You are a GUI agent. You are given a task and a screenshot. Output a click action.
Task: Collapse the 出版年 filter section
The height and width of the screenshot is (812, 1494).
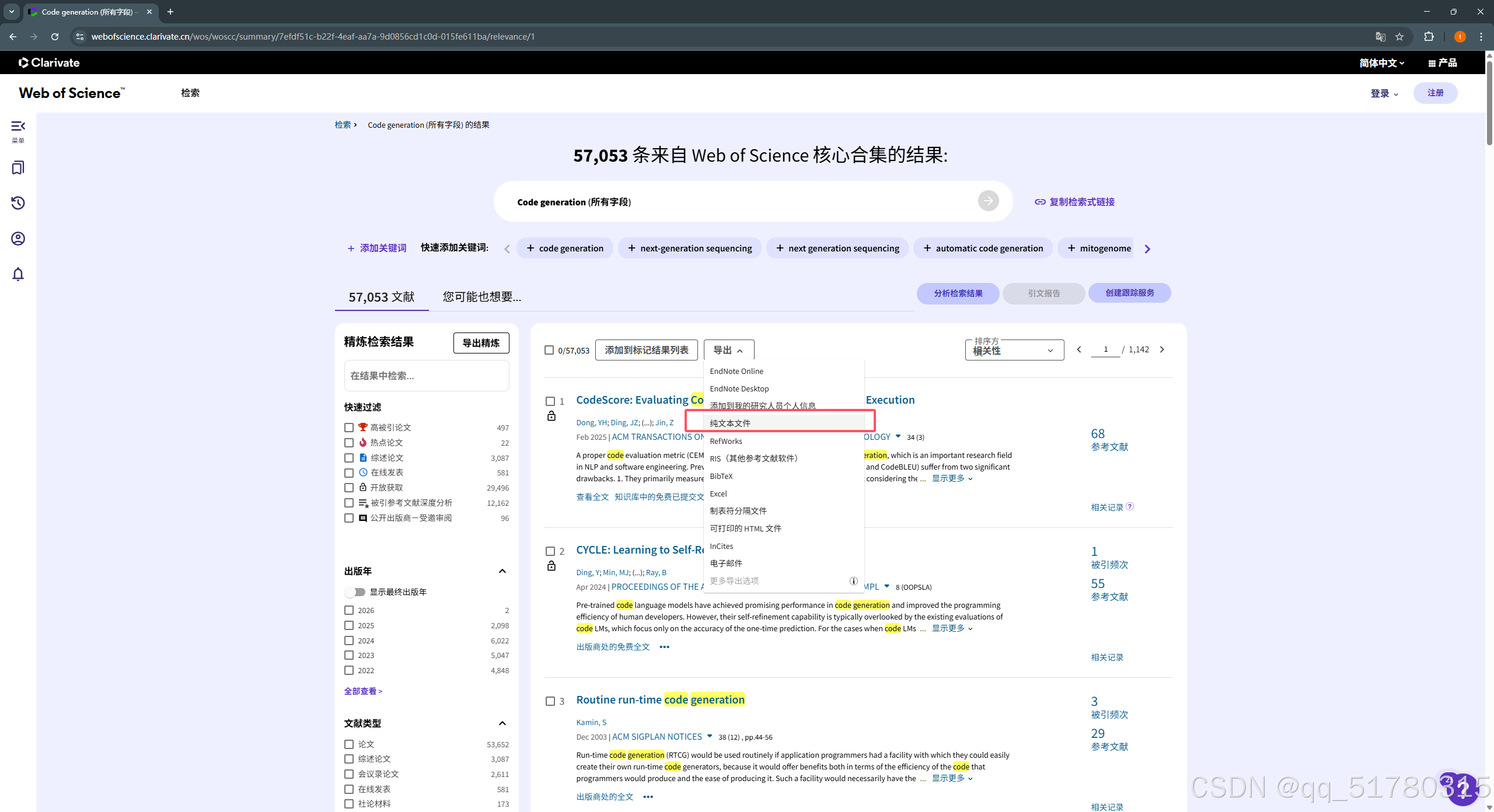pyautogui.click(x=502, y=571)
